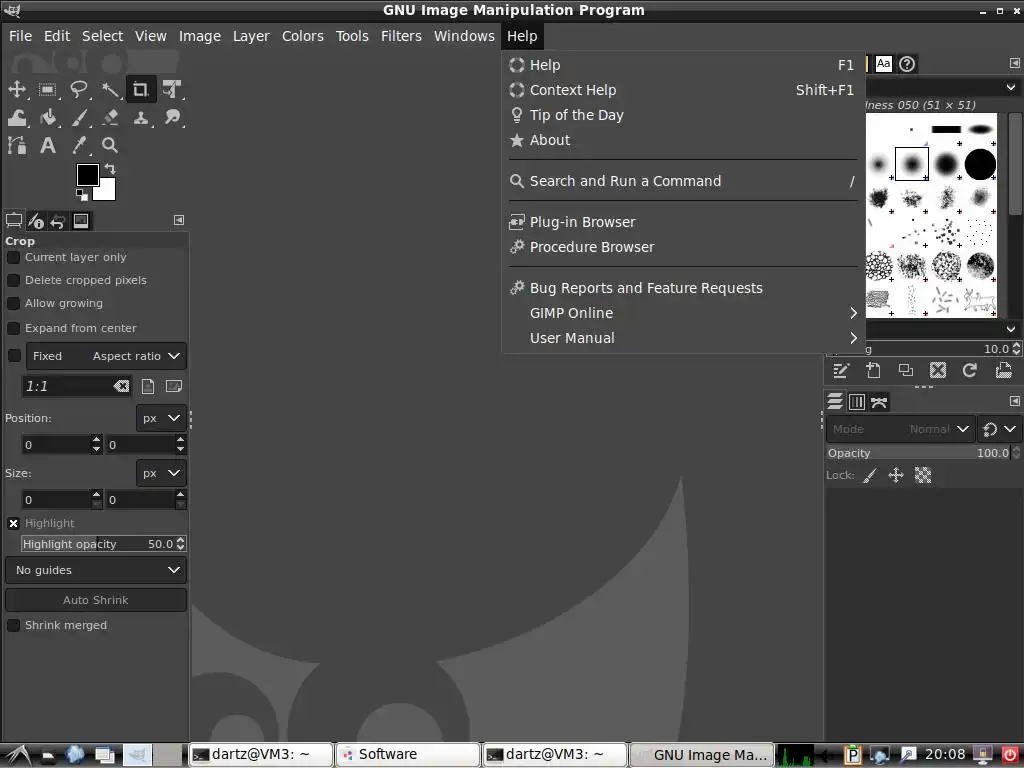Open the File menu

tap(20, 36)
